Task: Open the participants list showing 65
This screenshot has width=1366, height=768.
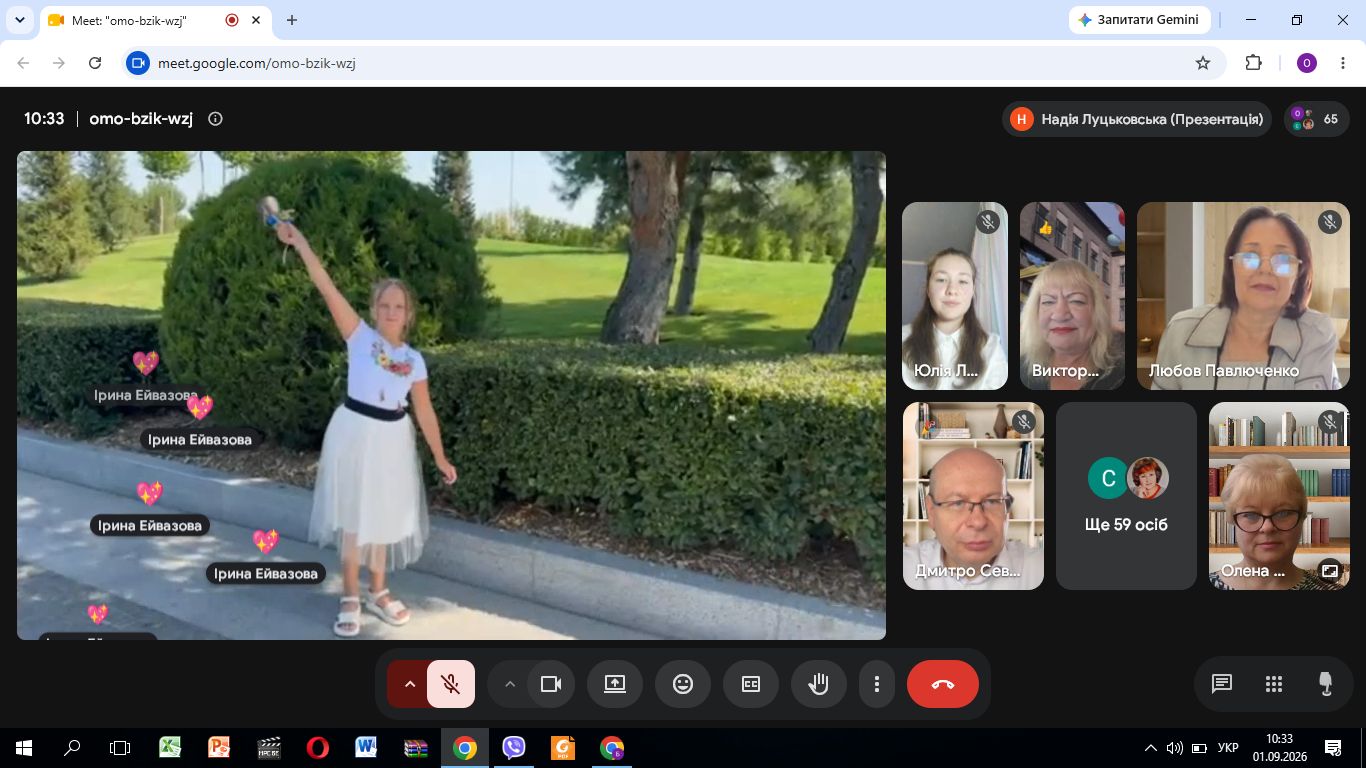Action: tap(1316, 119)
